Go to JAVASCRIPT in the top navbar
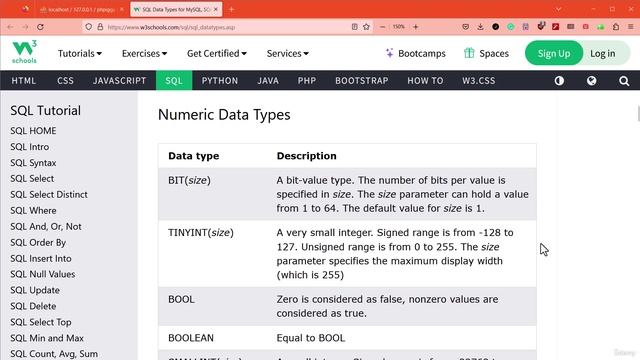Screen dimensions: 640x360 119,80
